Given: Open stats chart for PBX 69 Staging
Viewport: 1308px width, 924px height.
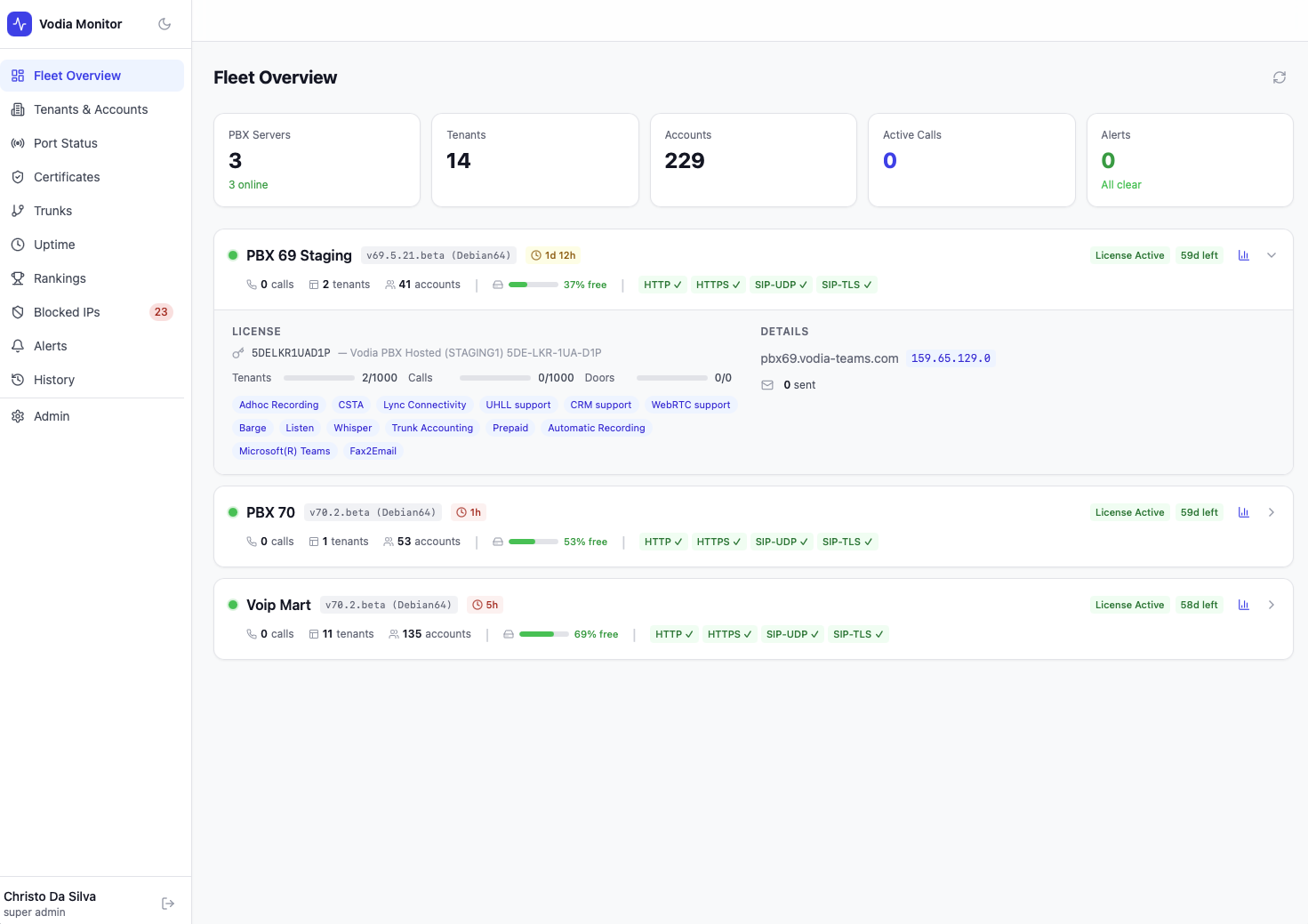Looking at the screenshot, I should [1243, 255].
